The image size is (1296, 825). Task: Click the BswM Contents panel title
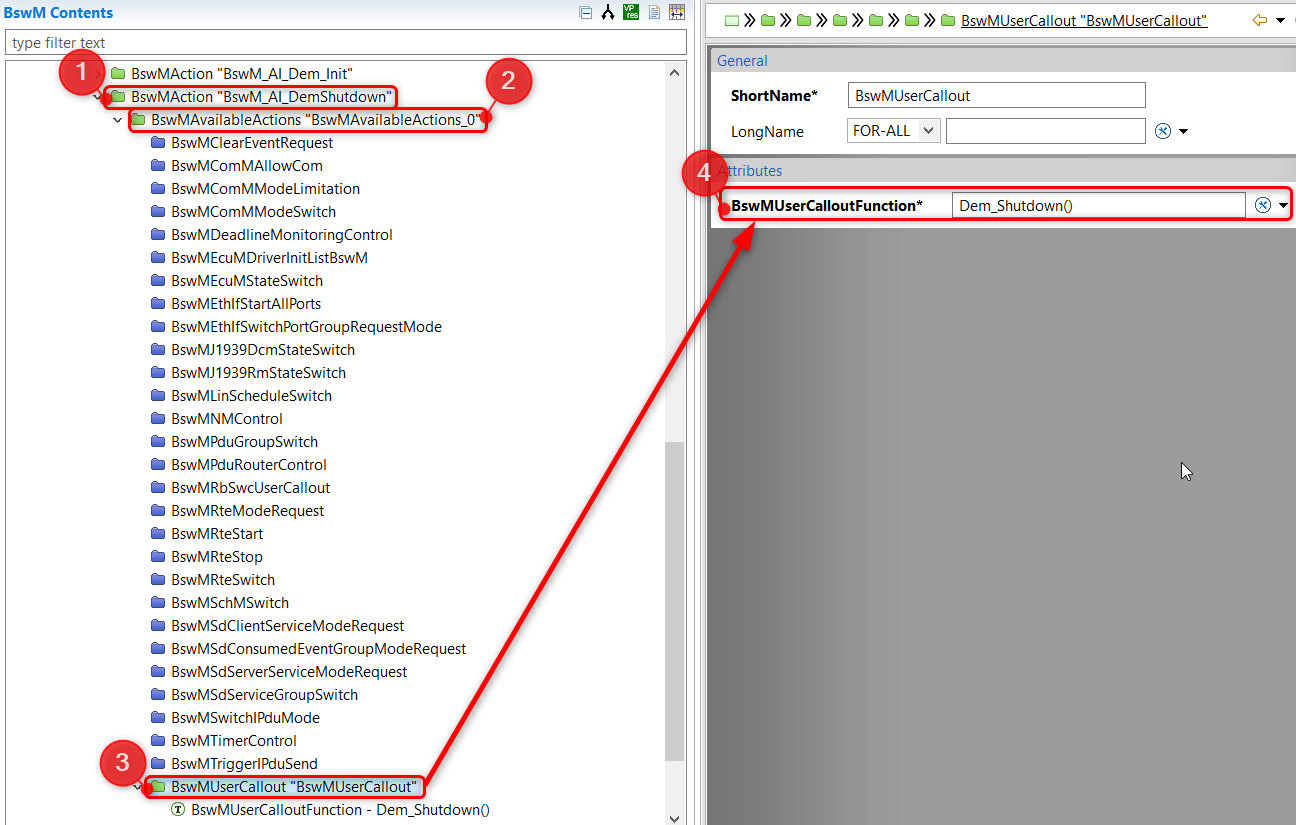[x=58, y=12]
